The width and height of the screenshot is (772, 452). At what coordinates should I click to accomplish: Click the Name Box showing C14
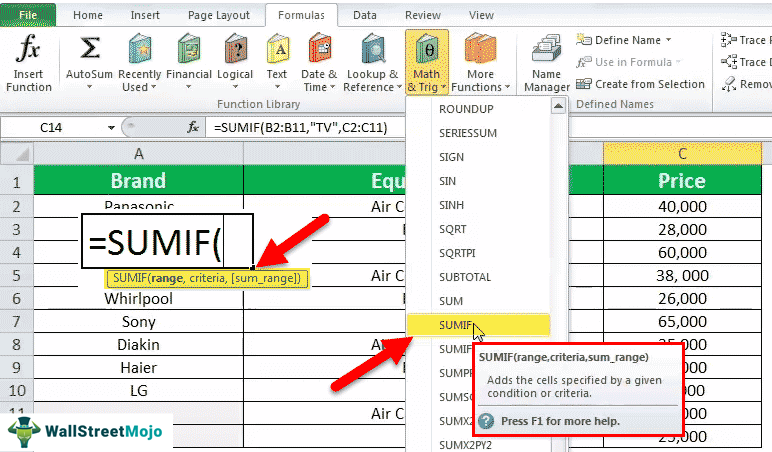point(51,128)
